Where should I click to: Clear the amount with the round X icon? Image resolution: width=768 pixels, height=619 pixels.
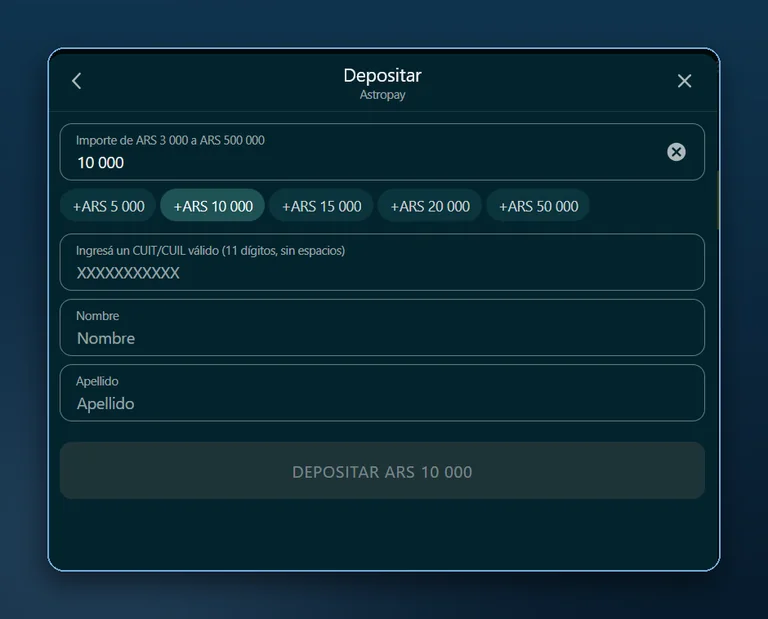point(676,152)
